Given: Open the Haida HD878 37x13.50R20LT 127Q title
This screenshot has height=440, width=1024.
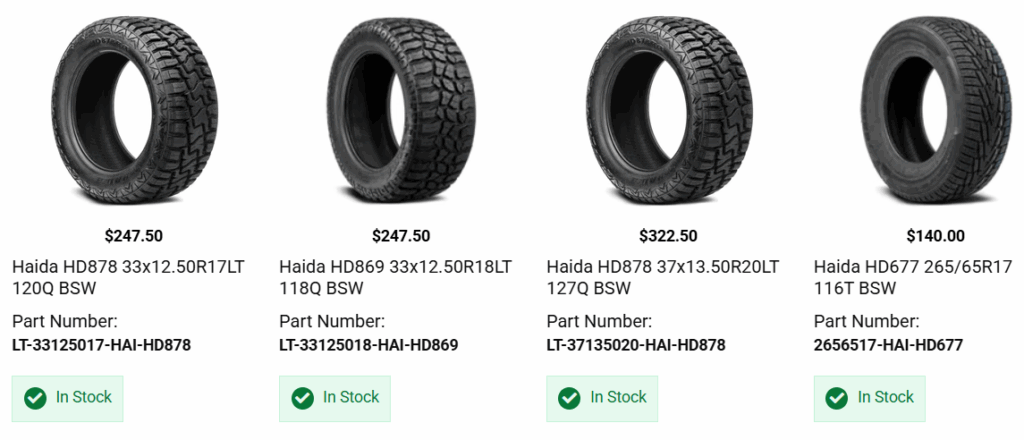Looking at the screenshot, I should click(663, 278).
